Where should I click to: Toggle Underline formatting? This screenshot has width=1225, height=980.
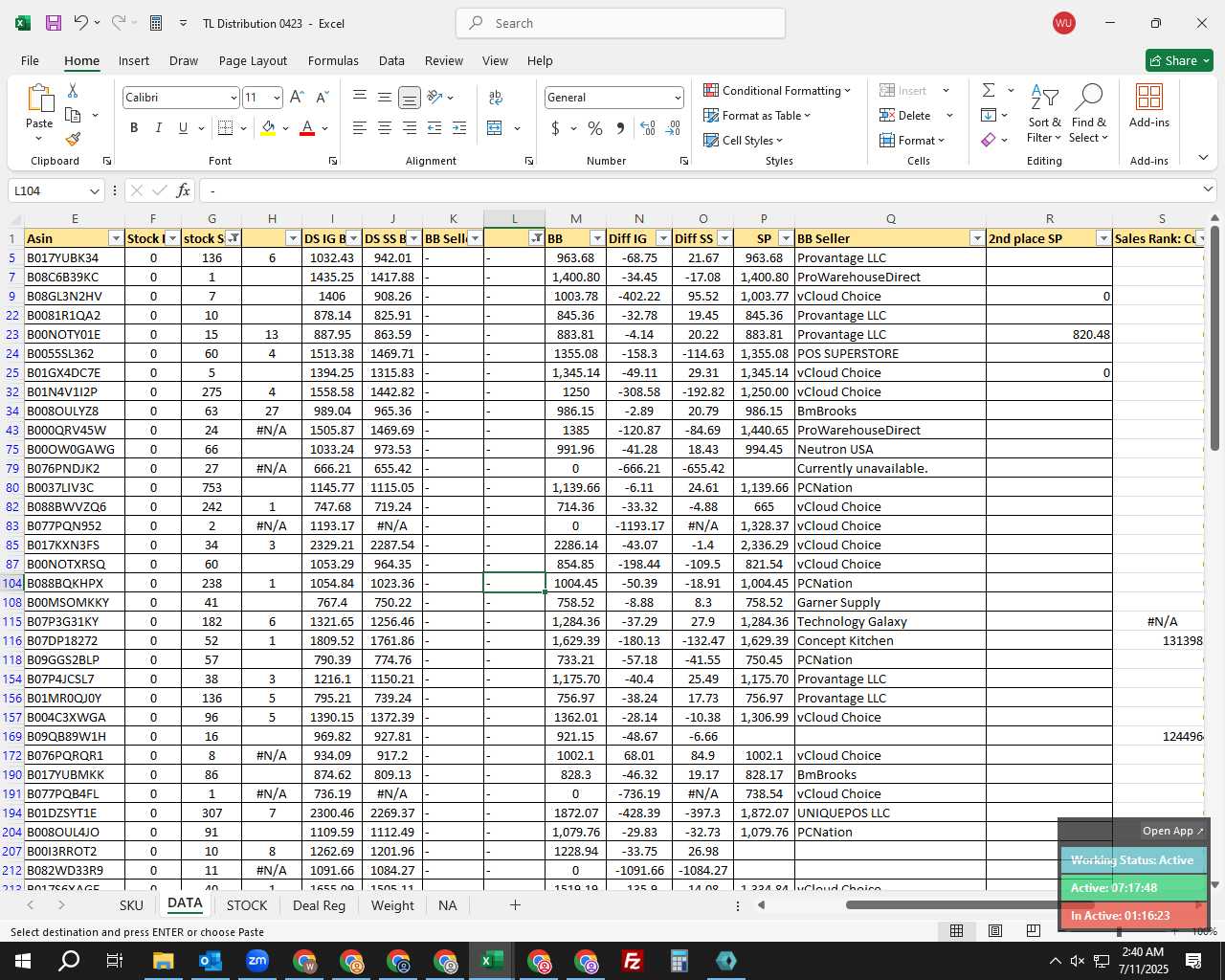coord(183,128)
